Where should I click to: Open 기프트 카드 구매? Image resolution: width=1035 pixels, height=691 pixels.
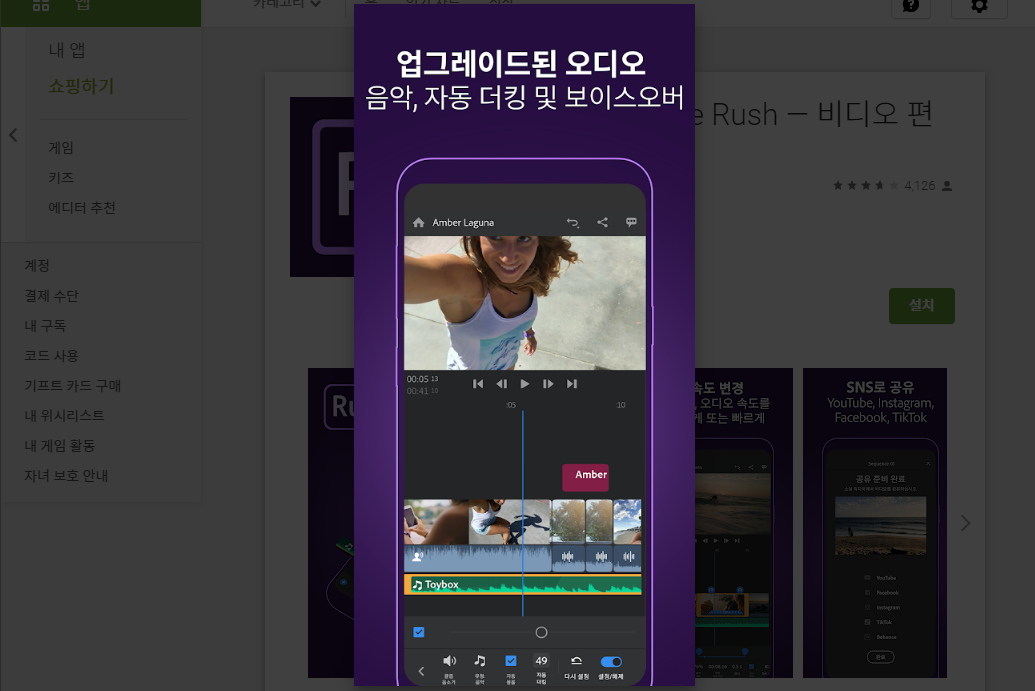tap(73, 385)
